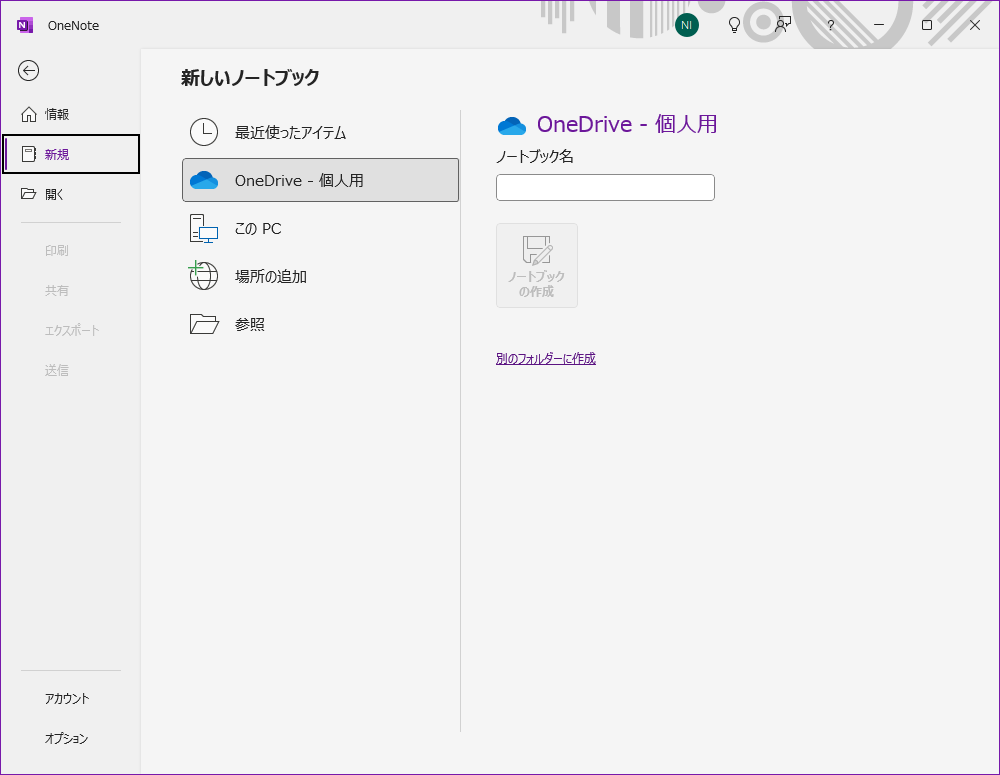Open 別のフォルダーに作成 link
Screen dimensions: 1000x775
pos(546,358)
